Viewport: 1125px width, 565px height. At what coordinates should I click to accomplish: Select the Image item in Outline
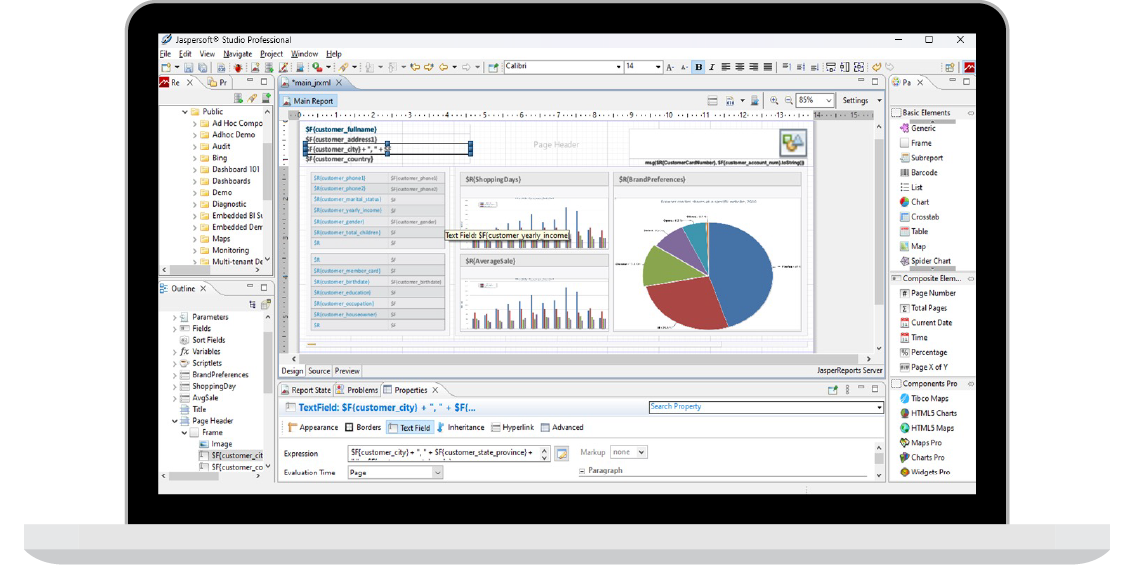(215, 444)
